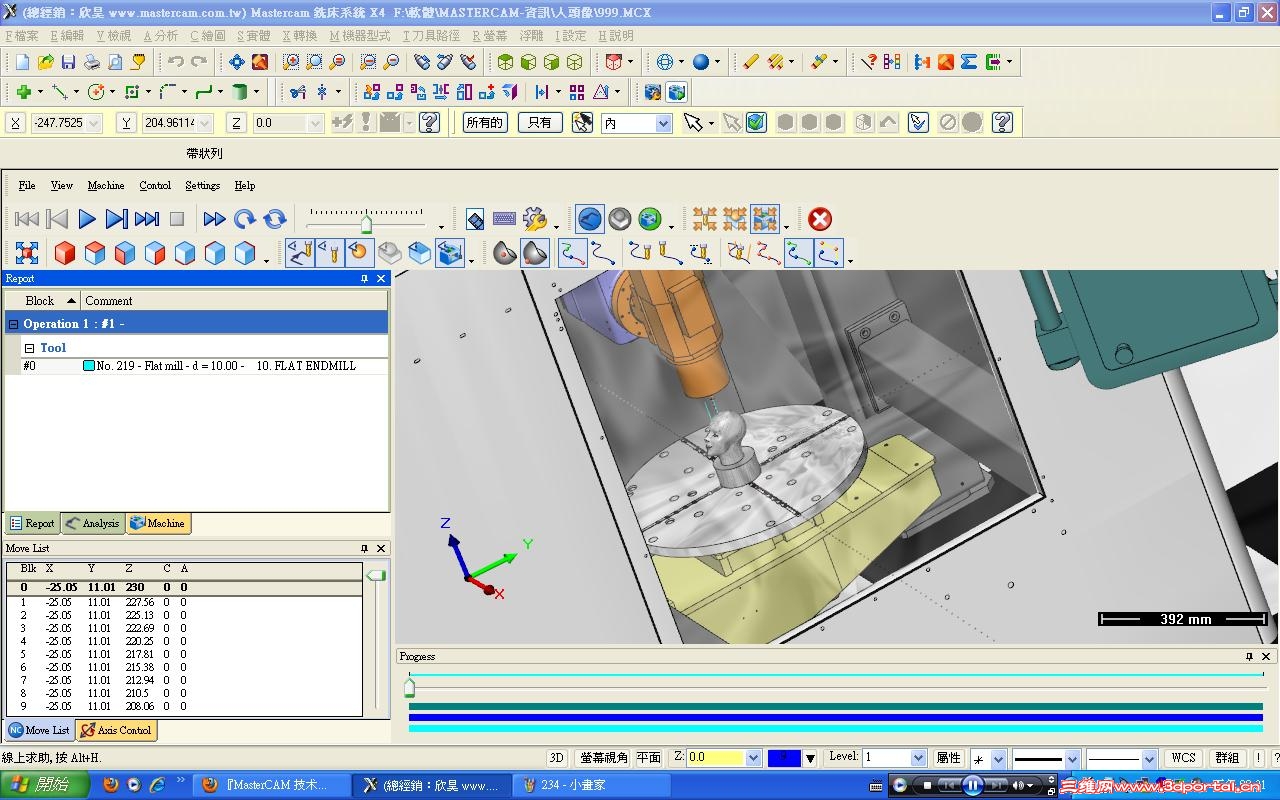The image size is (1280, 800).
Task: Toggle the 3D mode status bar button
Action: (557, 758)
